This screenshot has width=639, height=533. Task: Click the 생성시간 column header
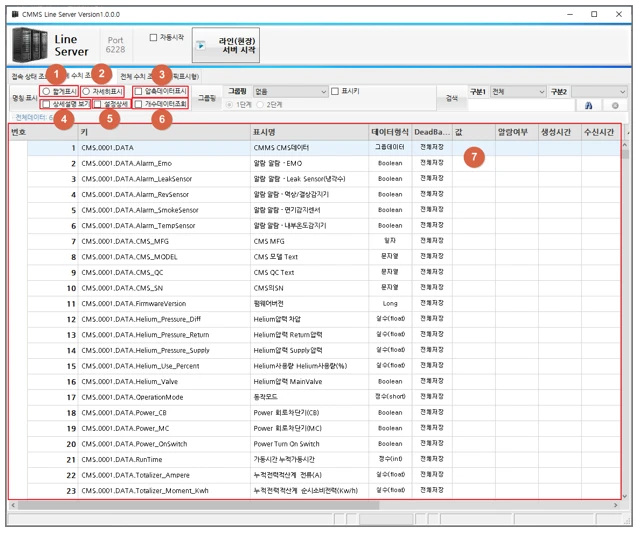(x=560, y=132)
